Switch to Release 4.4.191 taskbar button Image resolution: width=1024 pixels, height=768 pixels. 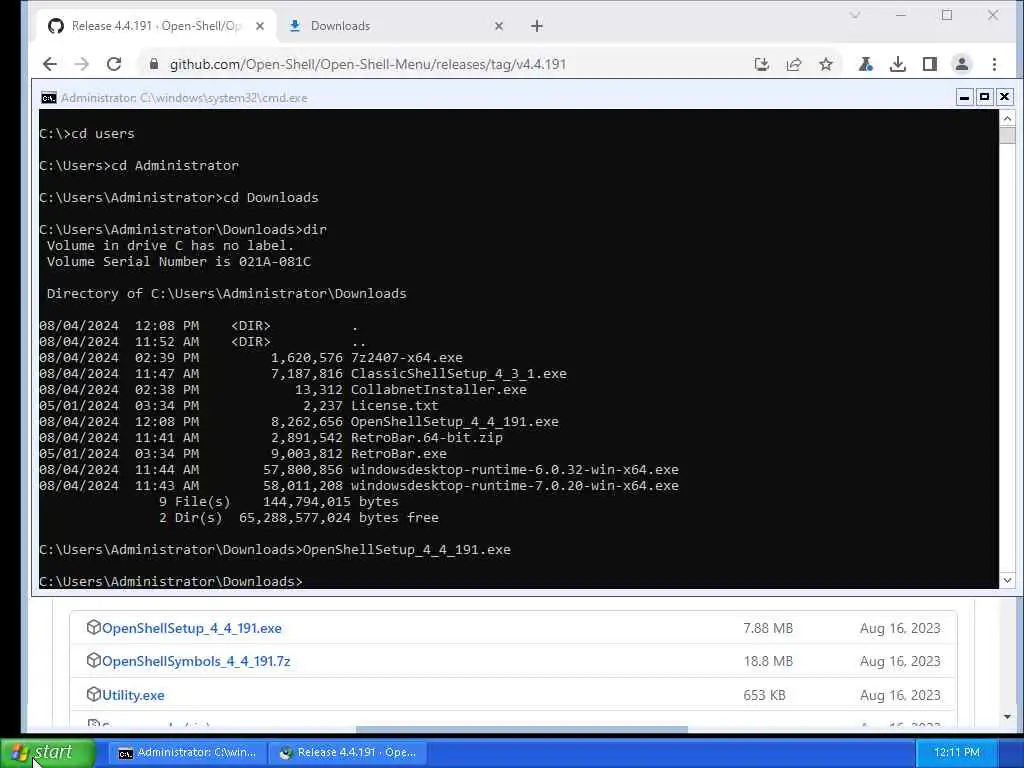[349, 752]
